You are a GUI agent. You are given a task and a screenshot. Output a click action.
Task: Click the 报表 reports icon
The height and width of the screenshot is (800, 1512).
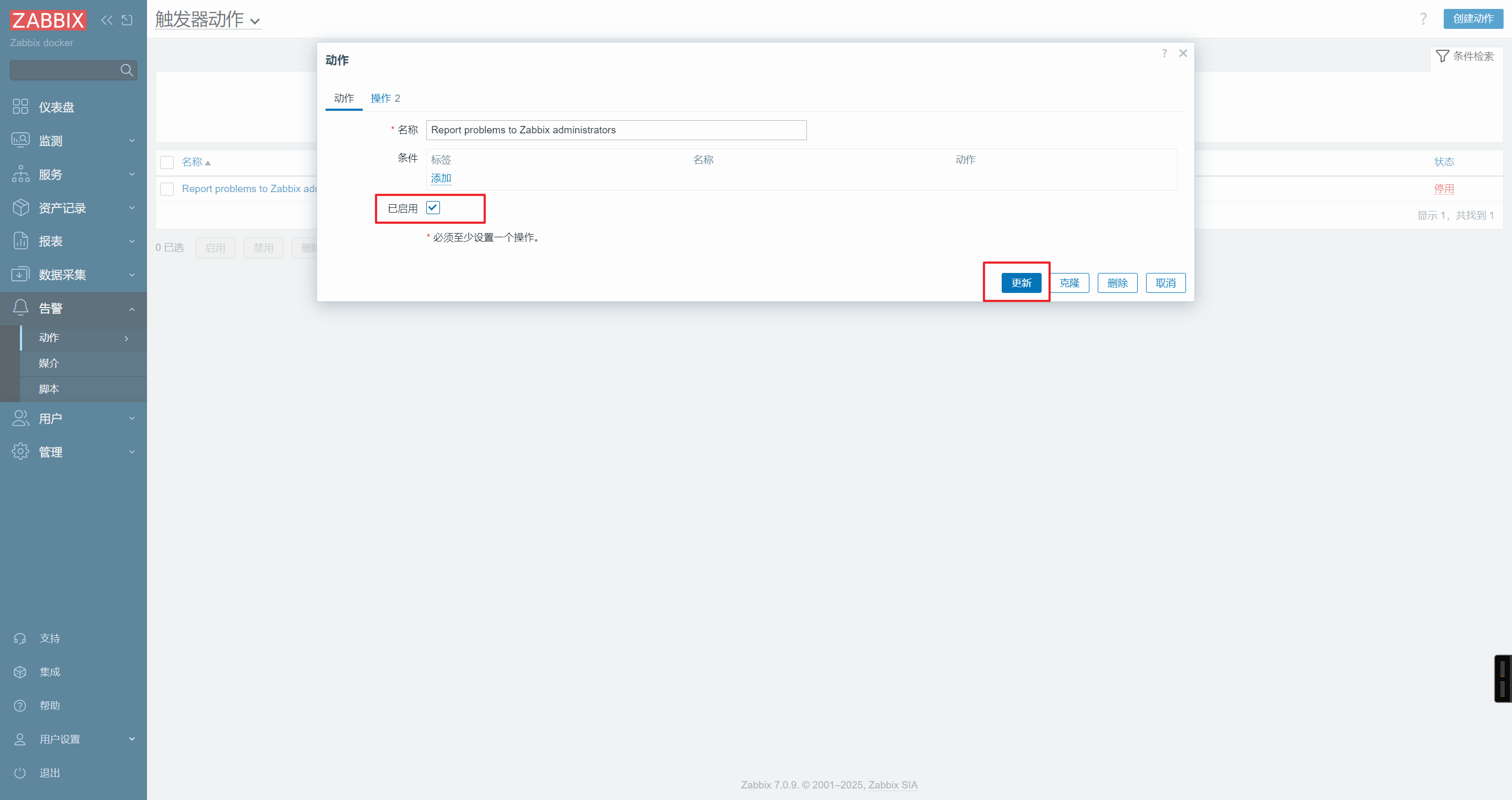(x=20, y=240)
